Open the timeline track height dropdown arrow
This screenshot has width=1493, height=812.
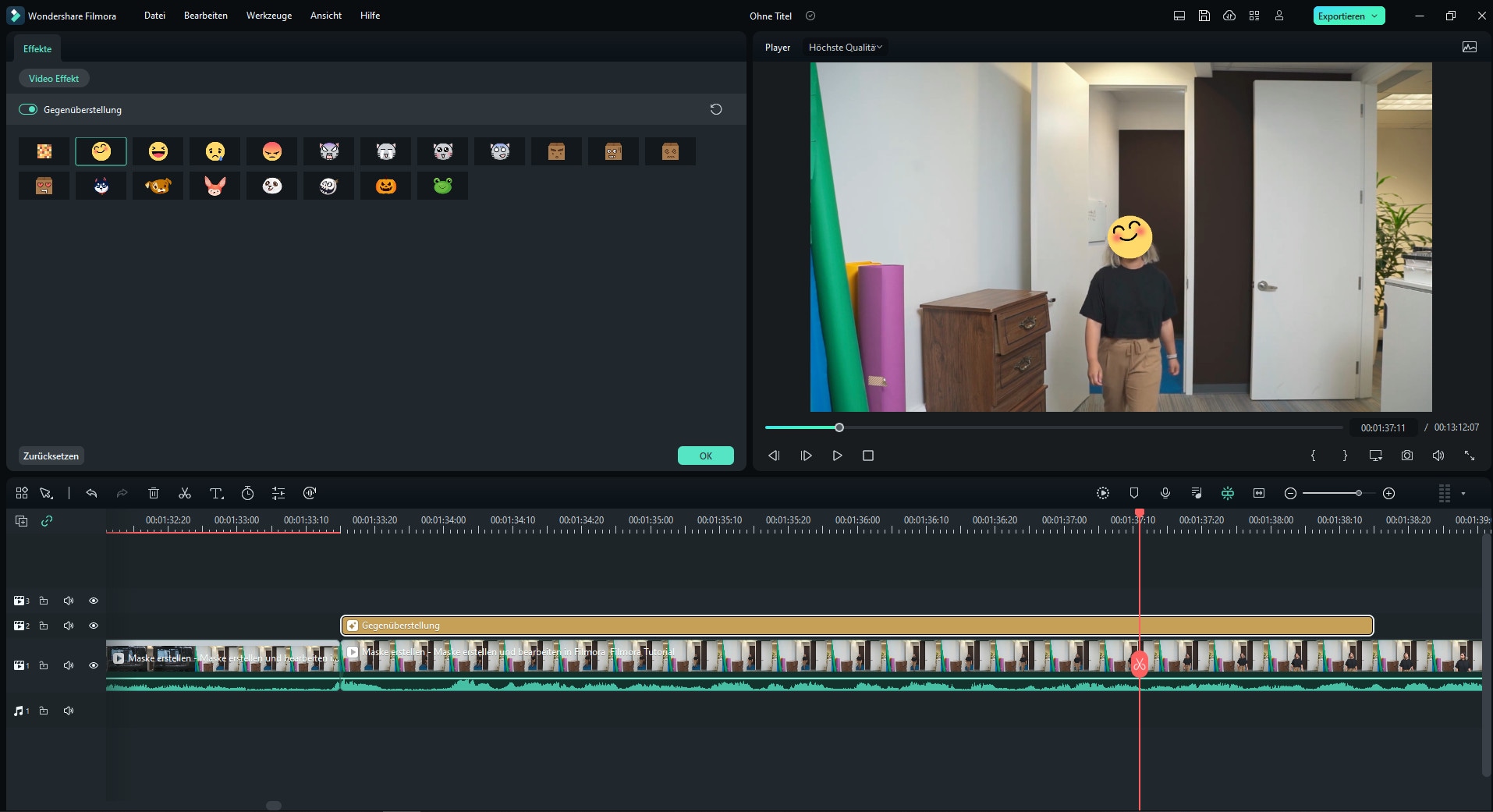1463,494
